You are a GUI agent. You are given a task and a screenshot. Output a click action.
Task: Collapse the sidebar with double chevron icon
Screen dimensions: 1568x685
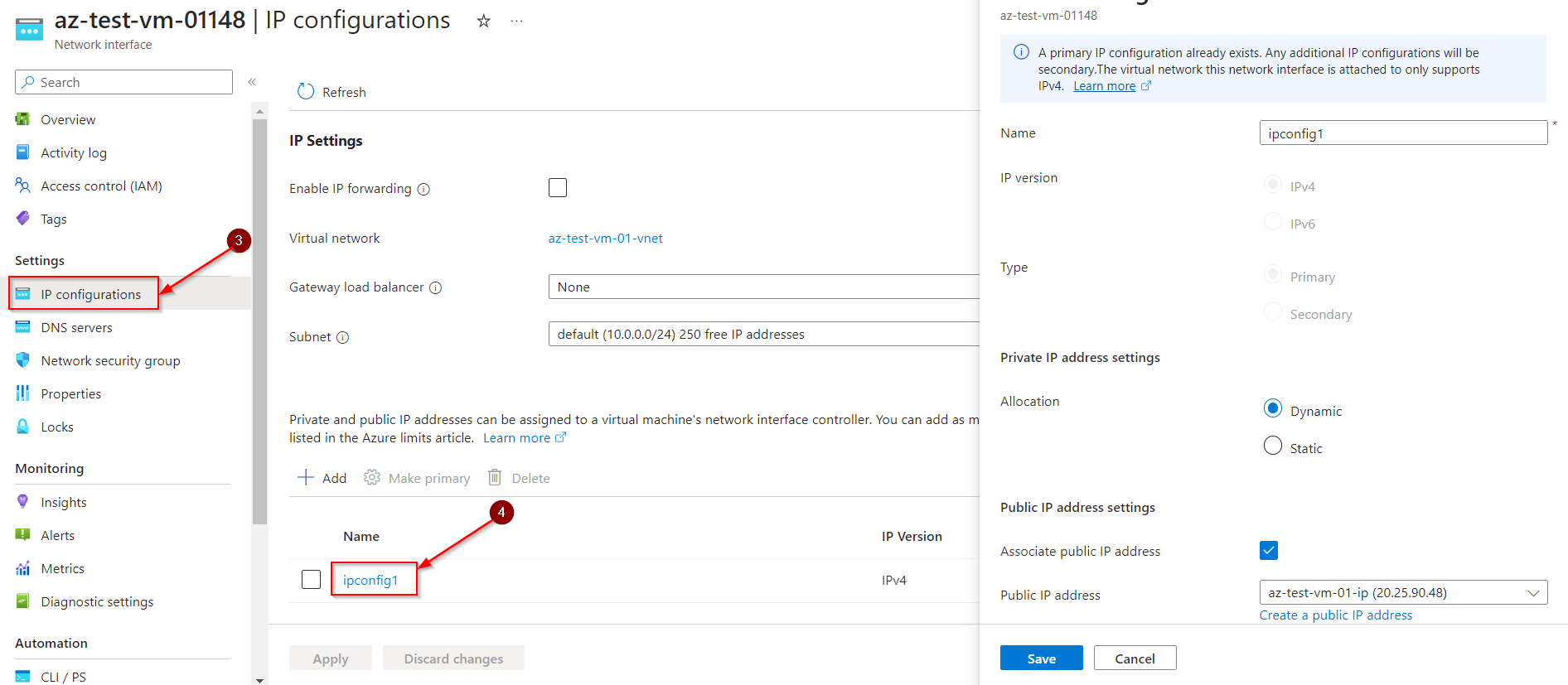pos(252,82)
